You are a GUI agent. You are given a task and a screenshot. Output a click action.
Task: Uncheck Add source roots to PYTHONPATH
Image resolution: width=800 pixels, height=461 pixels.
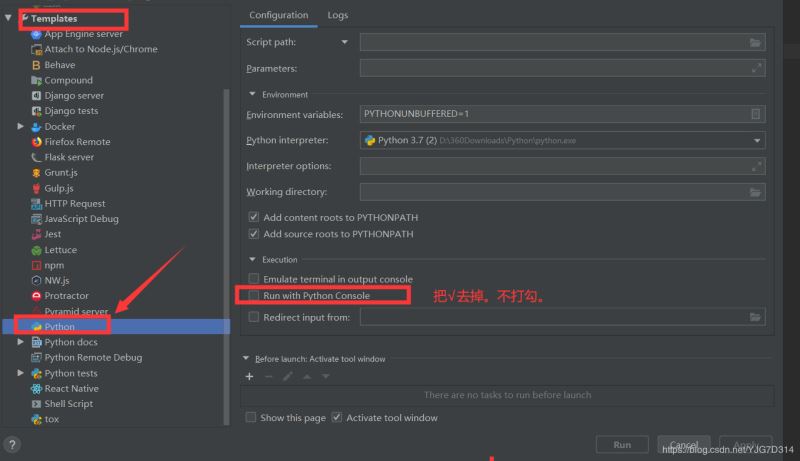pyautogui.click(x=254, y=234)
